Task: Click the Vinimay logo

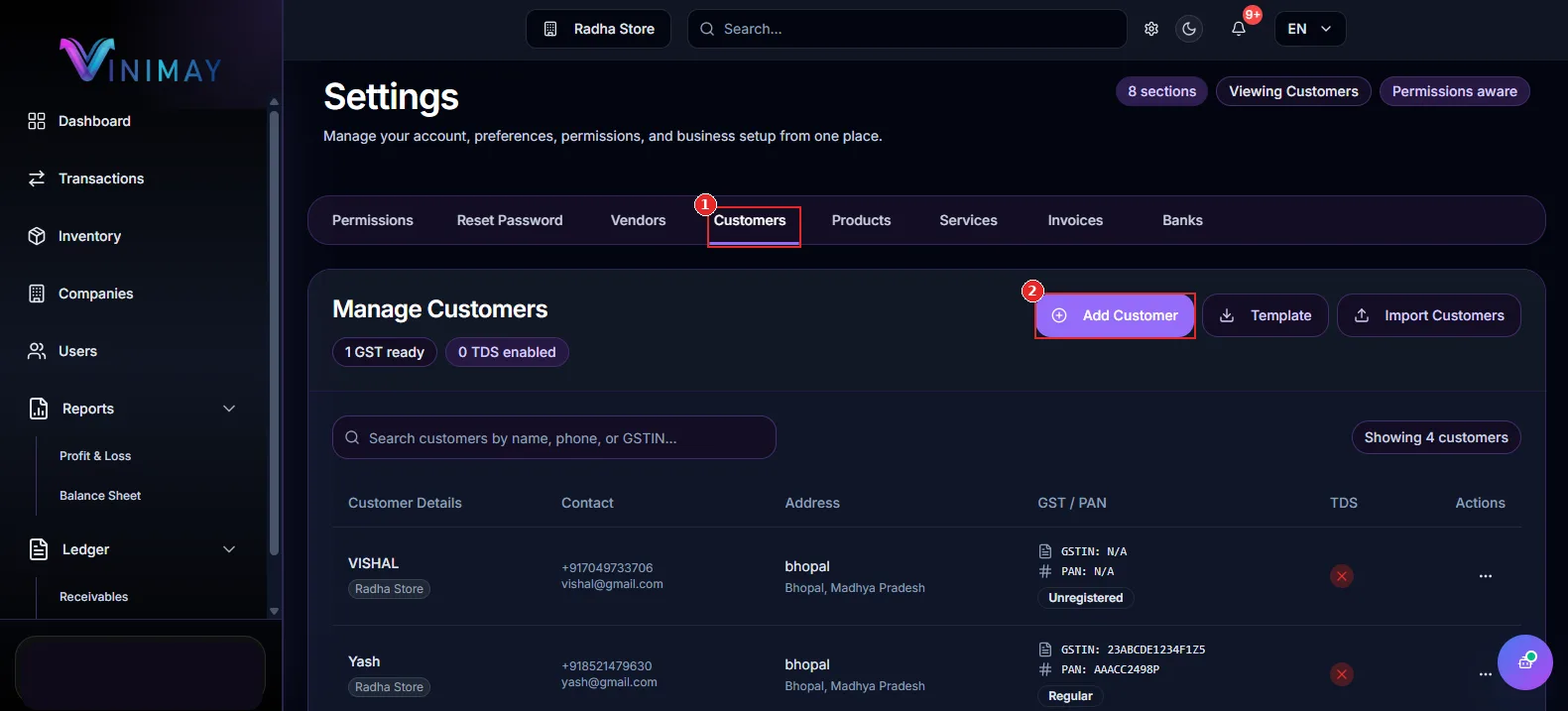Action: click(141, 60)
